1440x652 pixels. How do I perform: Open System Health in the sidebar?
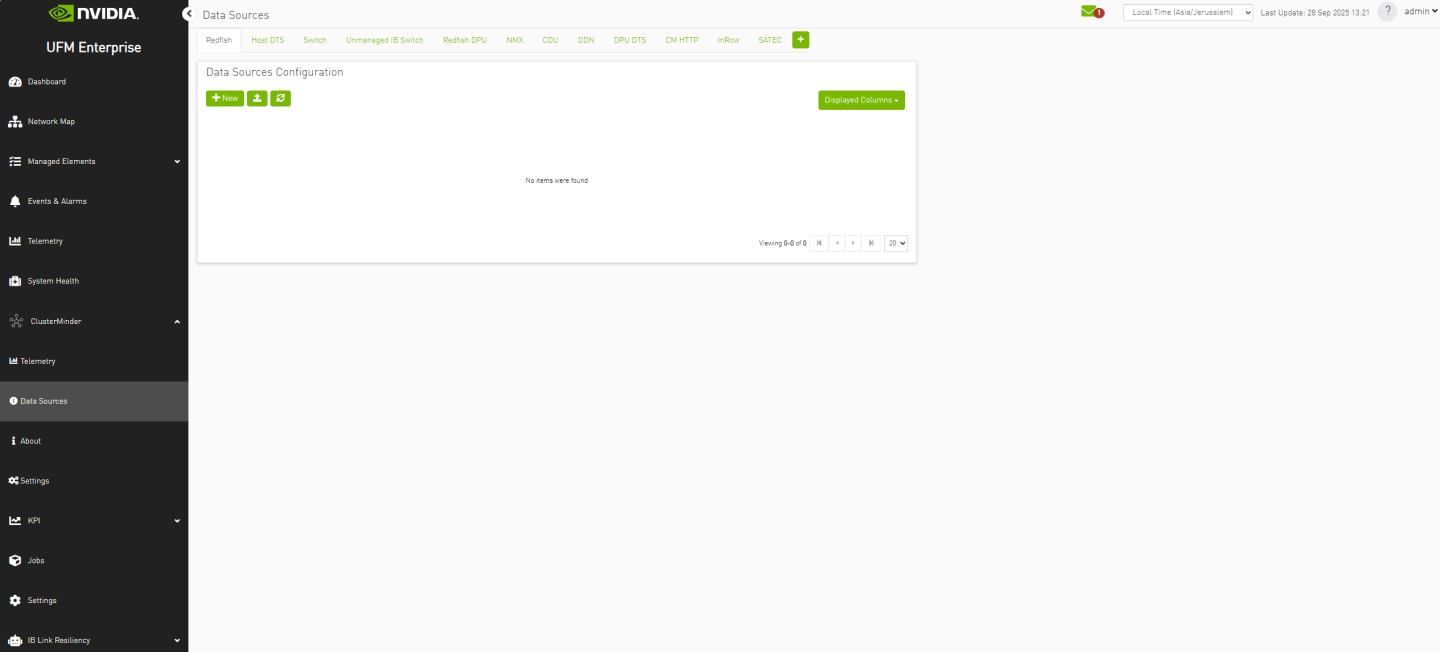52,281
